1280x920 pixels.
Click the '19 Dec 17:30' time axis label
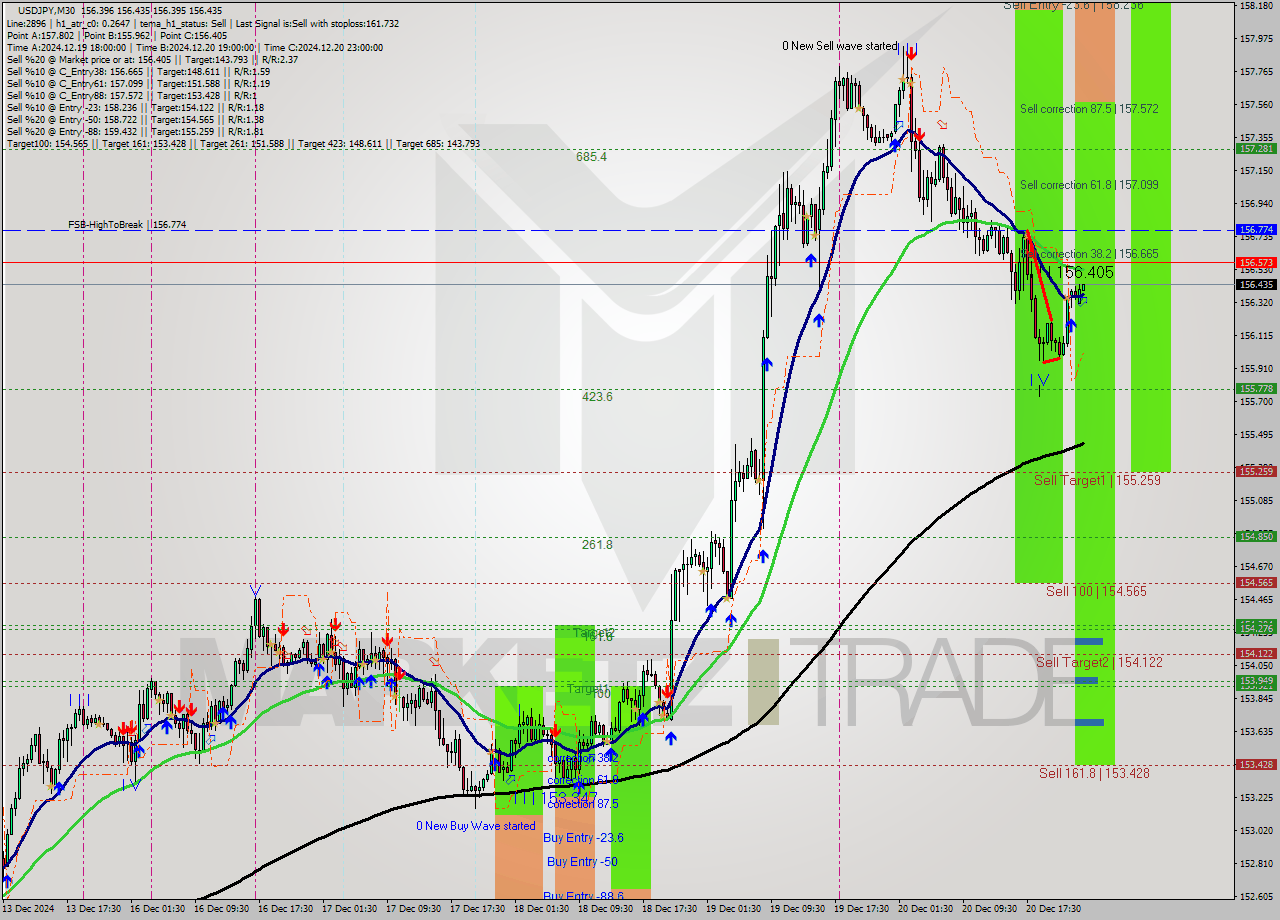862,909
